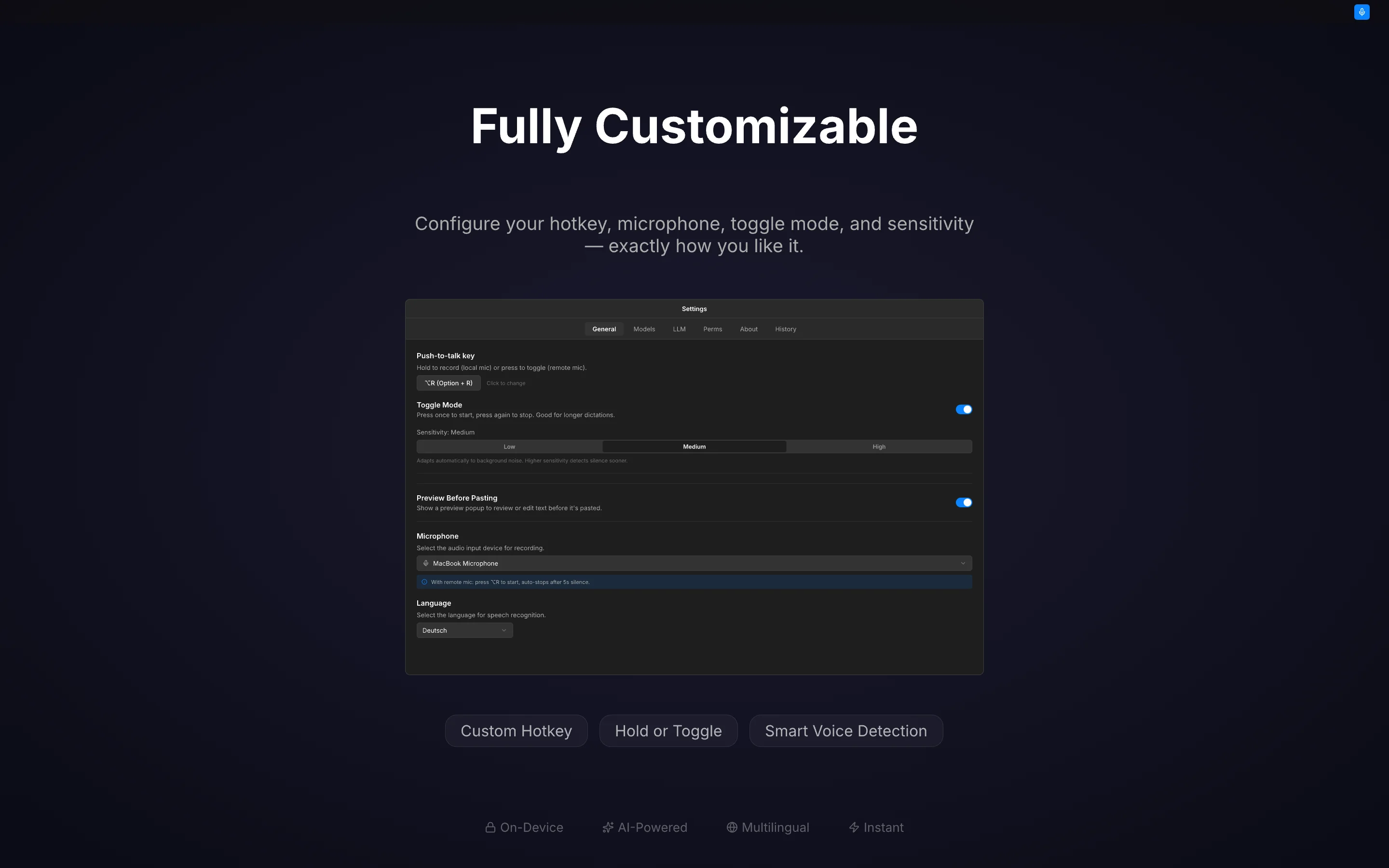Turn off Preview Before Pasting
Screen dimensions: 1389x868
click(x=963, y=502)
